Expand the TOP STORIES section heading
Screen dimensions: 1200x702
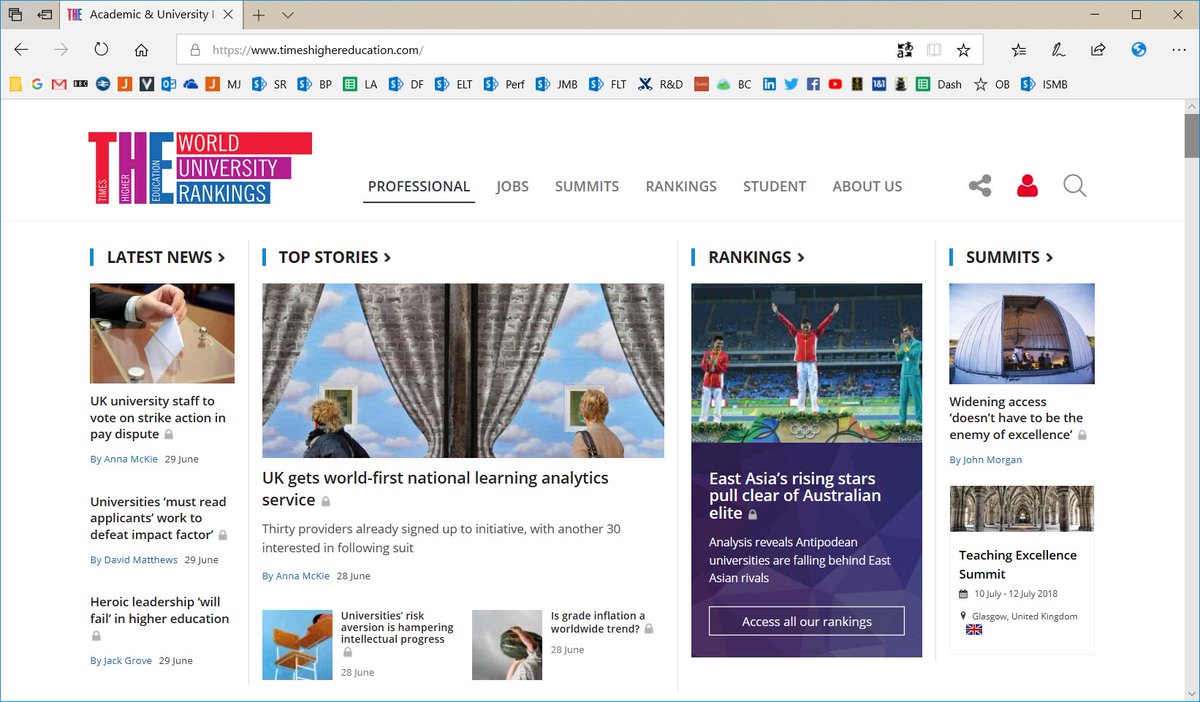(335, 257)
